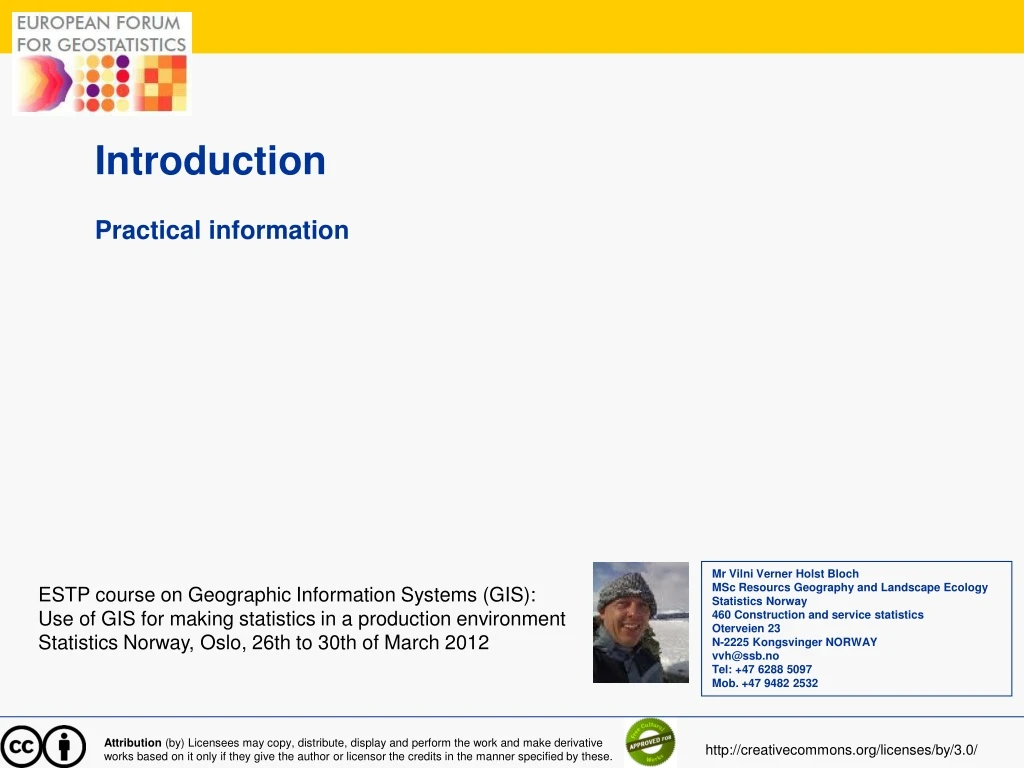The image size is (1024, 768).
Task: Click the green Approved for Free Cultural Works badge
Action: point(650,743)
